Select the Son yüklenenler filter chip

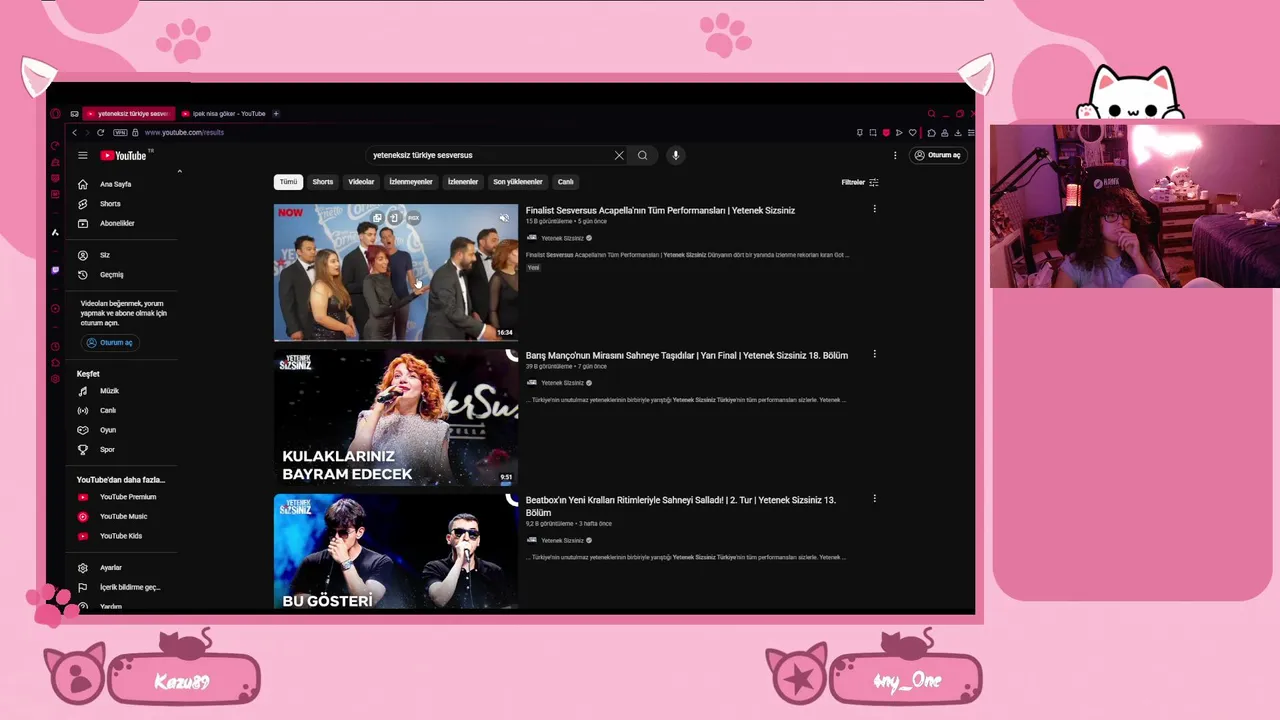click(x=518, y=182)
